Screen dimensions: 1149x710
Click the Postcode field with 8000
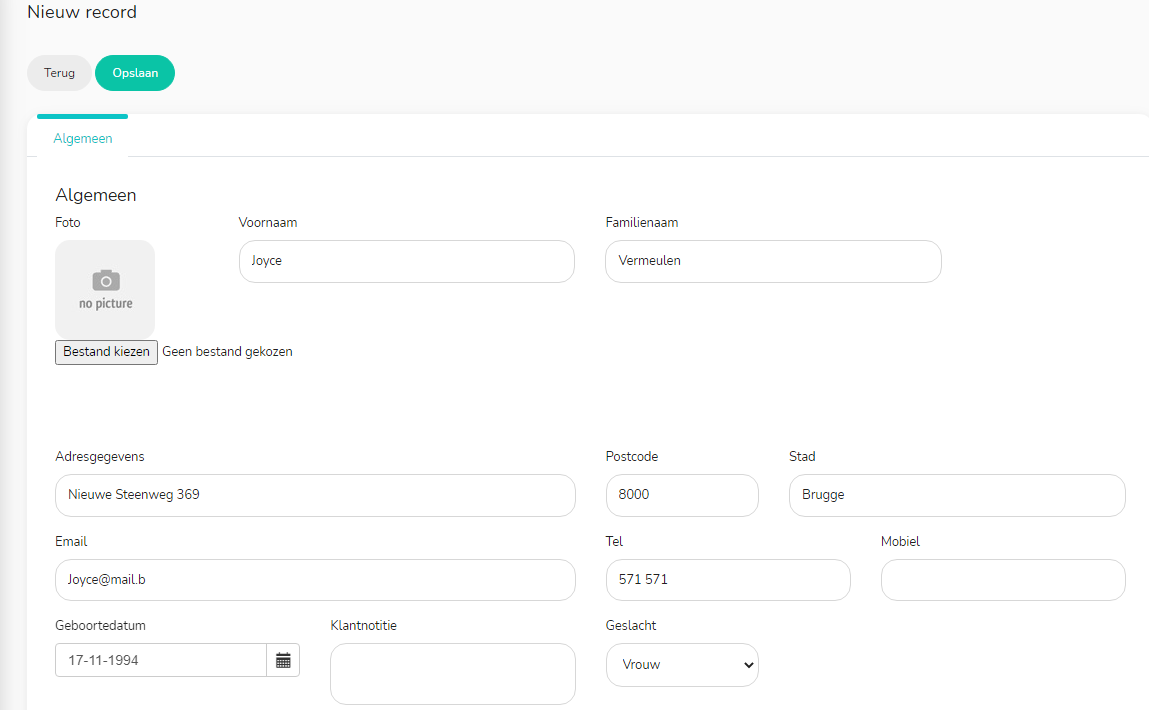[x=682, y=495]
